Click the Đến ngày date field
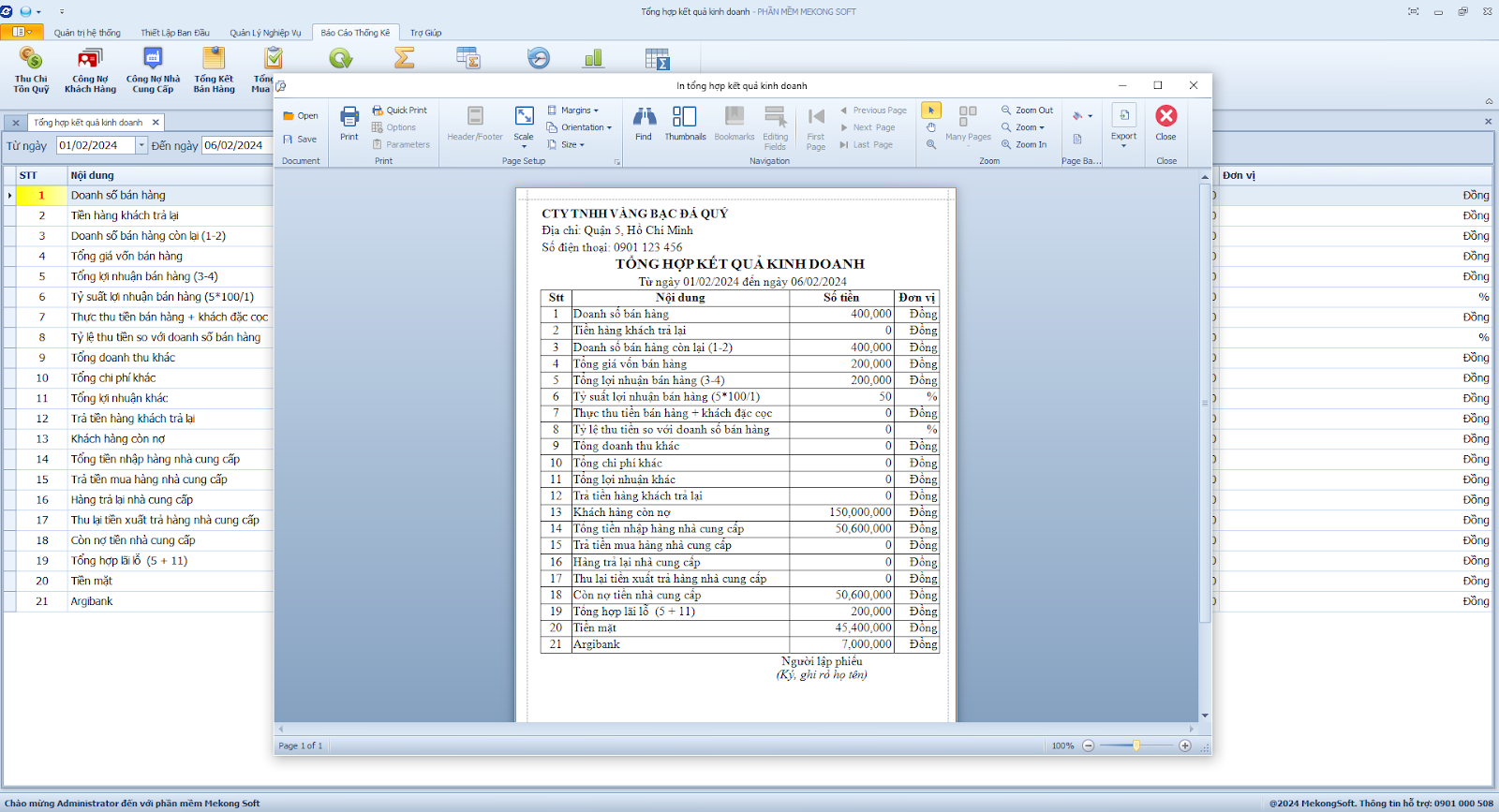Image resolution: width=1499 pixels, height=812 pixels. point(236,145)
